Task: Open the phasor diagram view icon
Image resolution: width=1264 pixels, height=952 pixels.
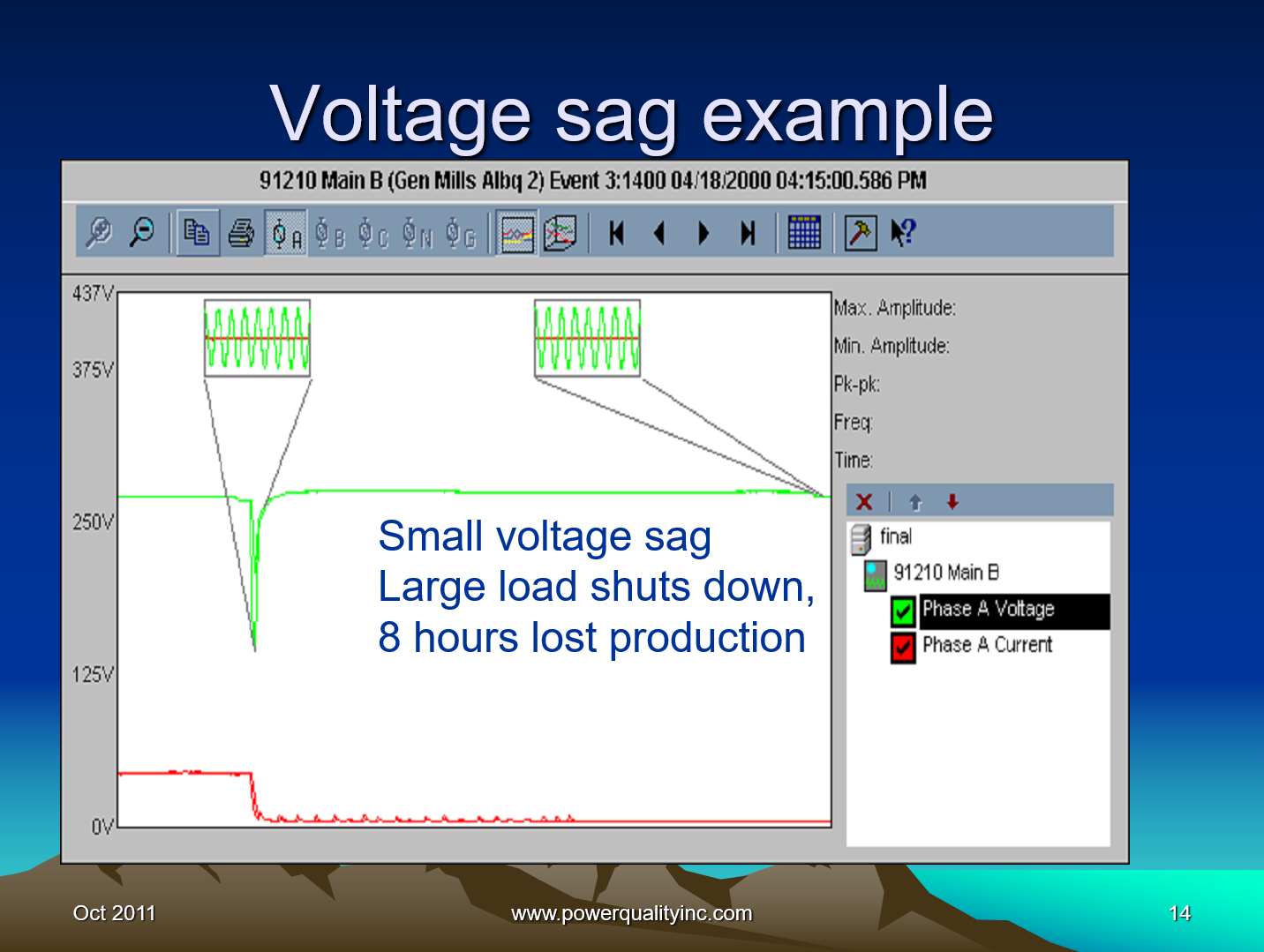Action: pos(560,232)
